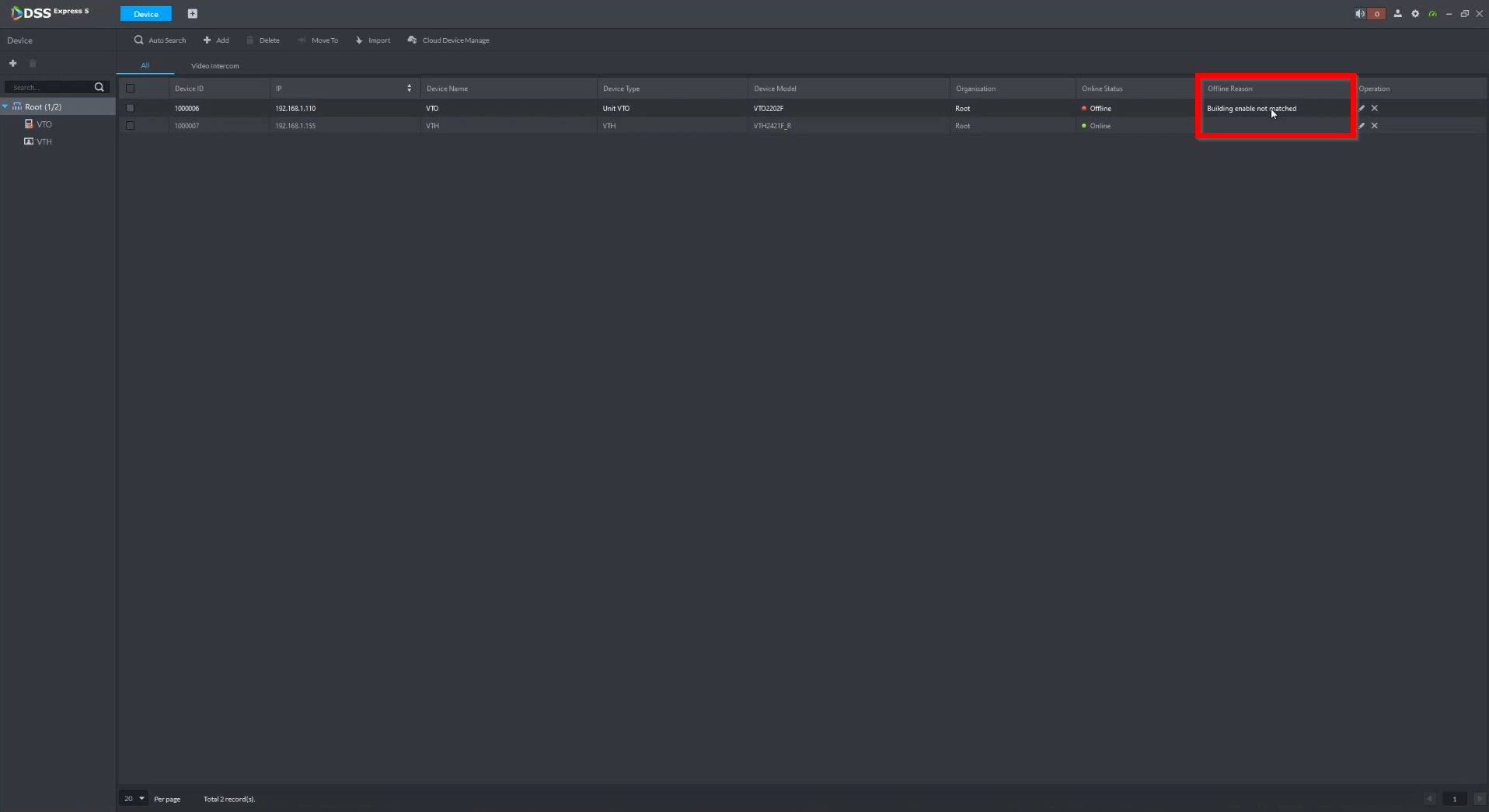Screen dimensions: 1489x812
Task: Click the green performance gauge icon
Action: (1432, 14)
